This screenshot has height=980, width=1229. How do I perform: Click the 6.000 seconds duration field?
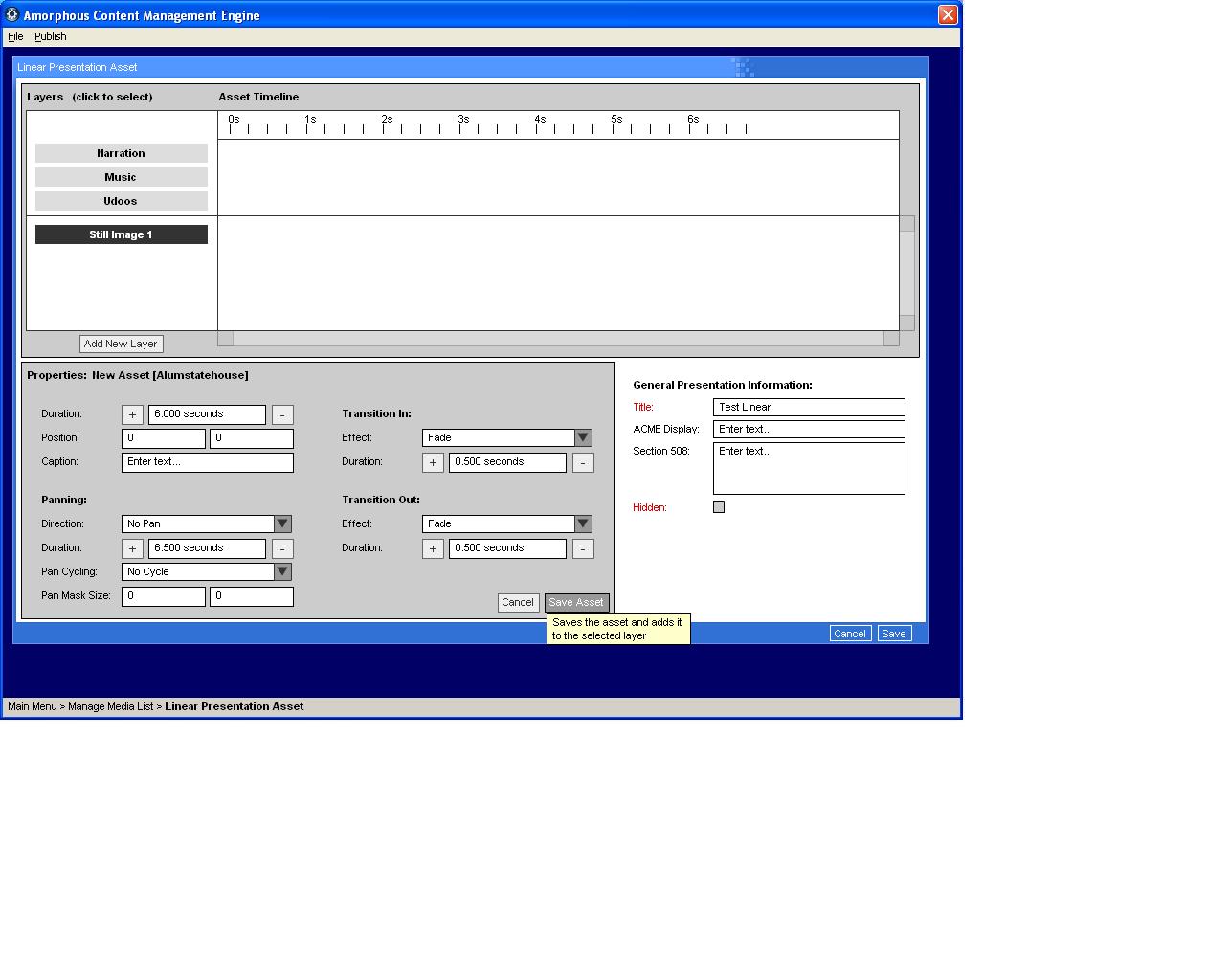[207, 414]
